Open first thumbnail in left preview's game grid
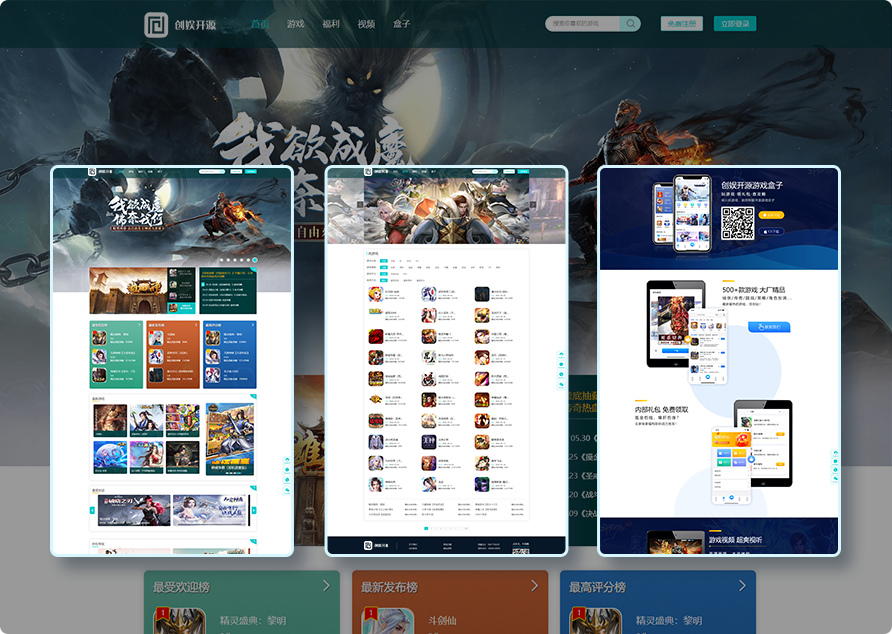The width and height of the screenshot is (892, 634). tap(110, 421)
